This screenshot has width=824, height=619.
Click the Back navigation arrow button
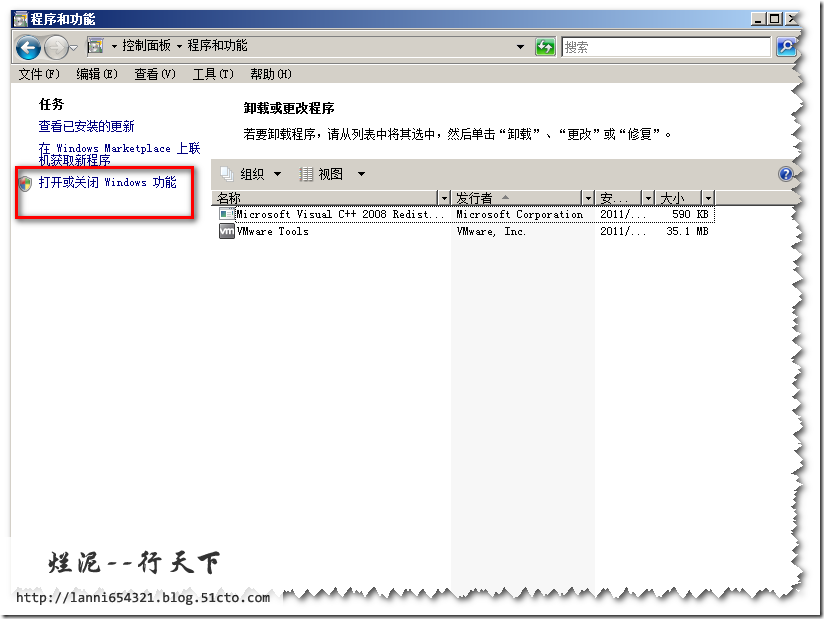28,47
